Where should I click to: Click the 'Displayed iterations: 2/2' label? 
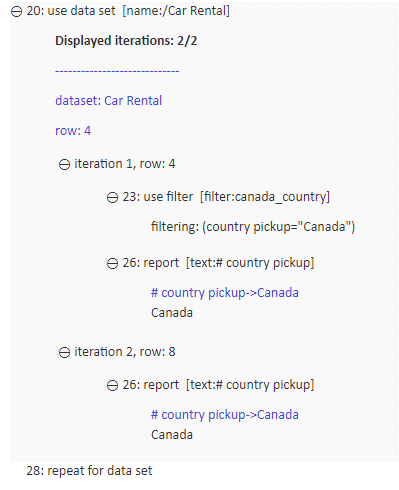(126, 41)
